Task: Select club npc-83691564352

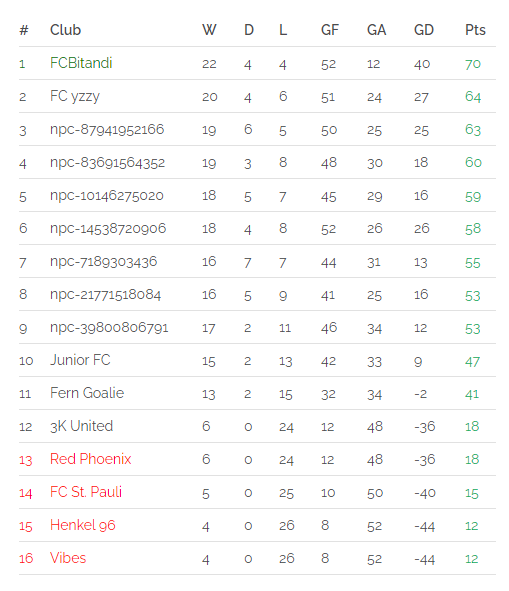Action: [107, 162]
